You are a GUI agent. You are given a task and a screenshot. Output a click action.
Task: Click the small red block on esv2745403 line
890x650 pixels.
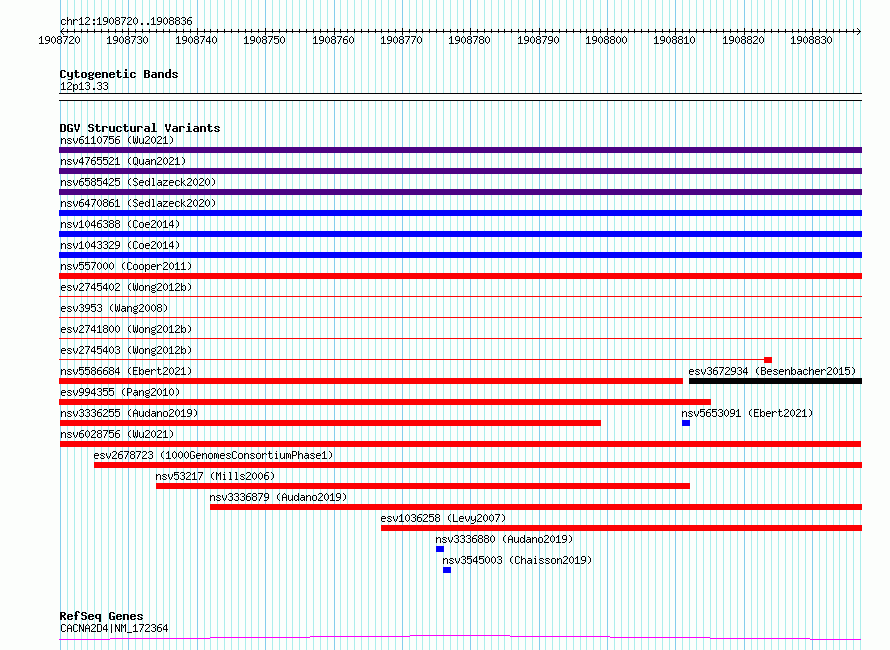pyautogui.click(x=768, y=360)
